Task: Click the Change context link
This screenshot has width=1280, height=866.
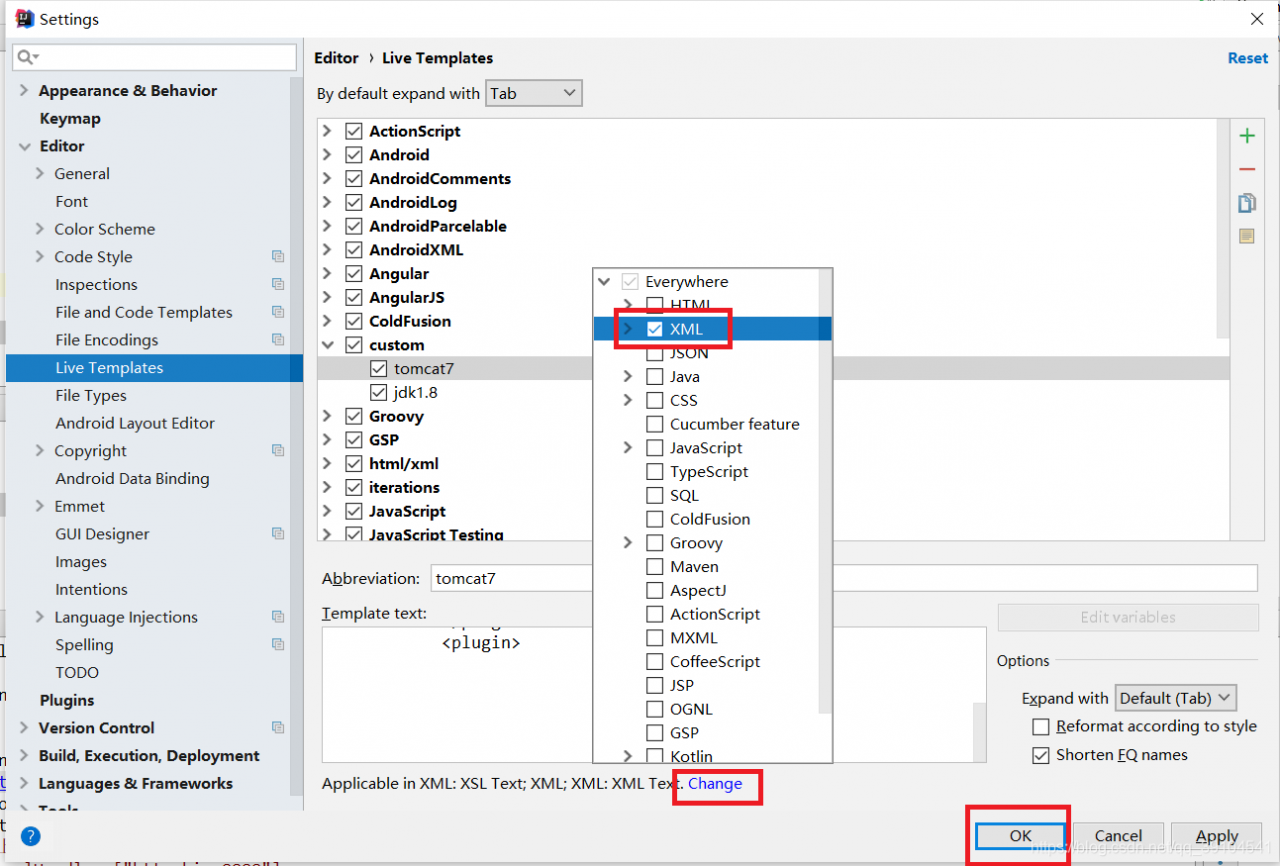Action: pos(715,784)
